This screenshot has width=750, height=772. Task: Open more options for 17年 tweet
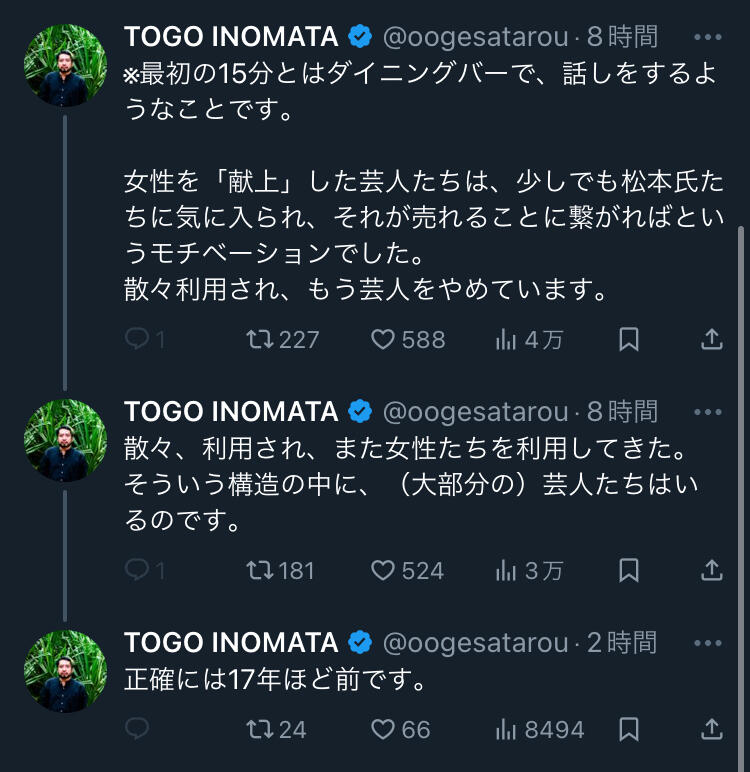point(707,641)
